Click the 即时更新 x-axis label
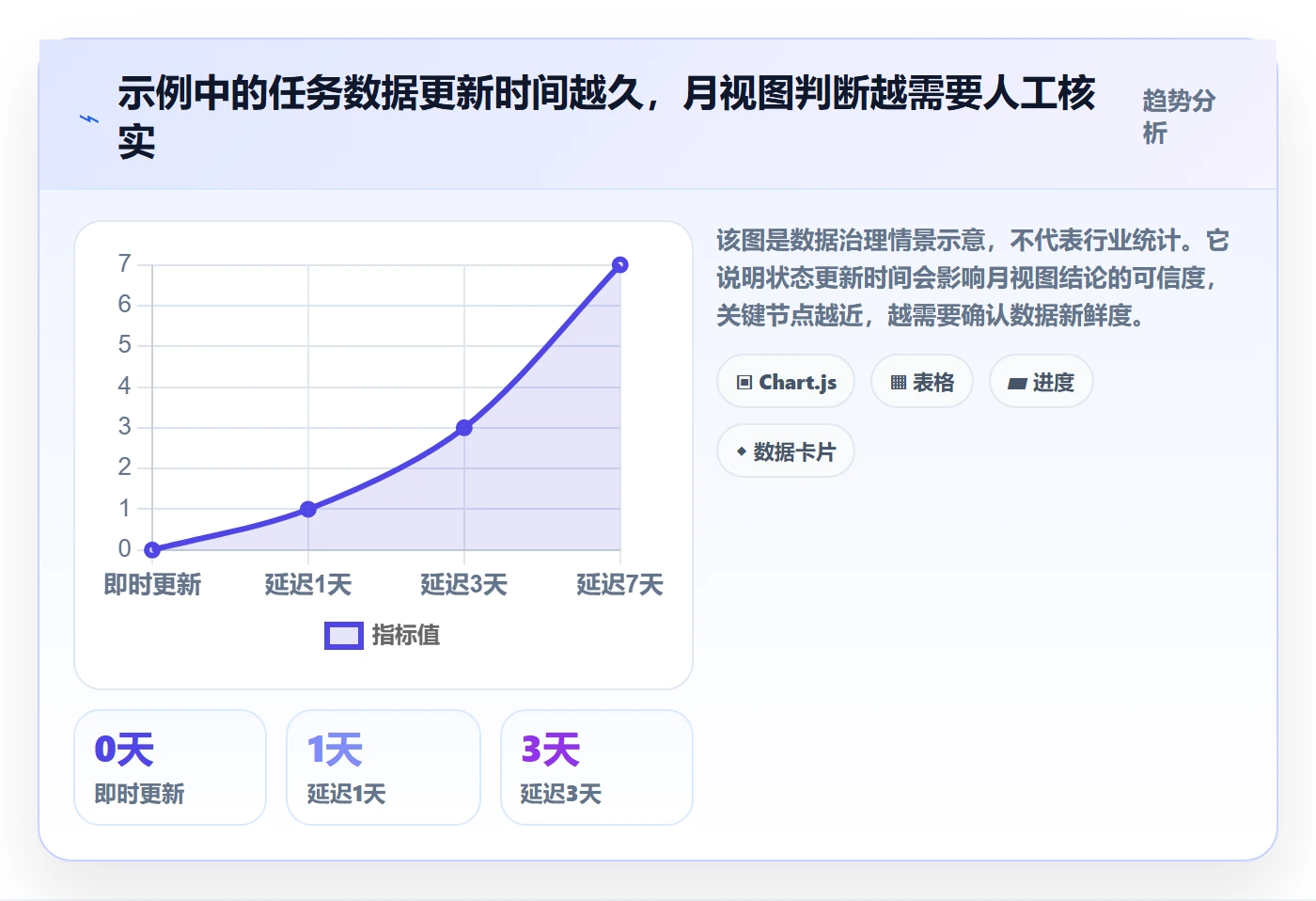1316x901 pixels. (x=152, y=585)
